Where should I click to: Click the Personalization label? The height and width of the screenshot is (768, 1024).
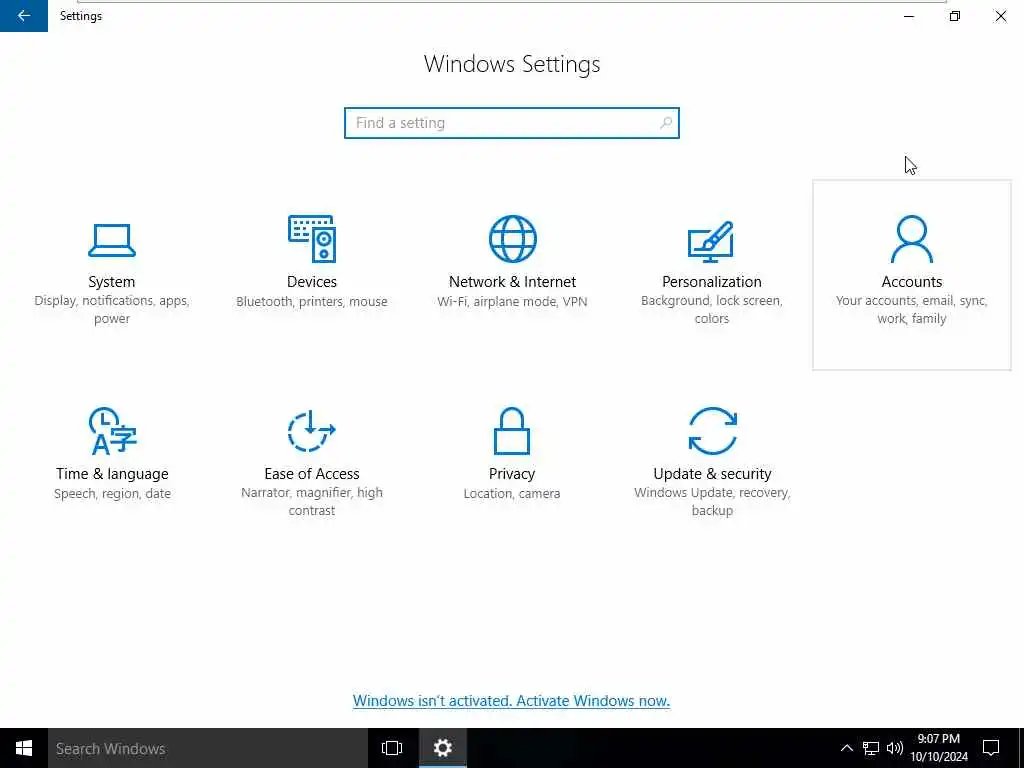tap(712, 281)
